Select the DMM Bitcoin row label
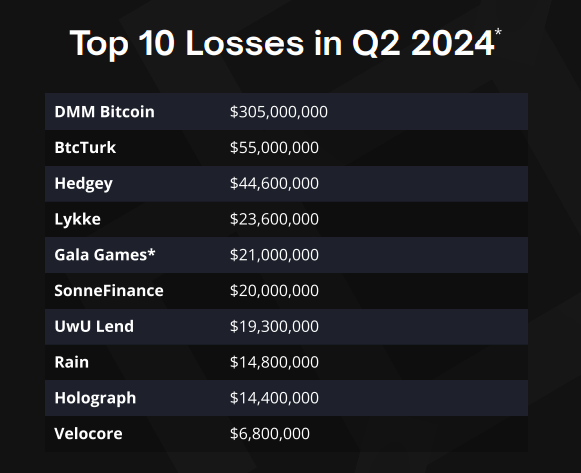 [x=104, y=111]
